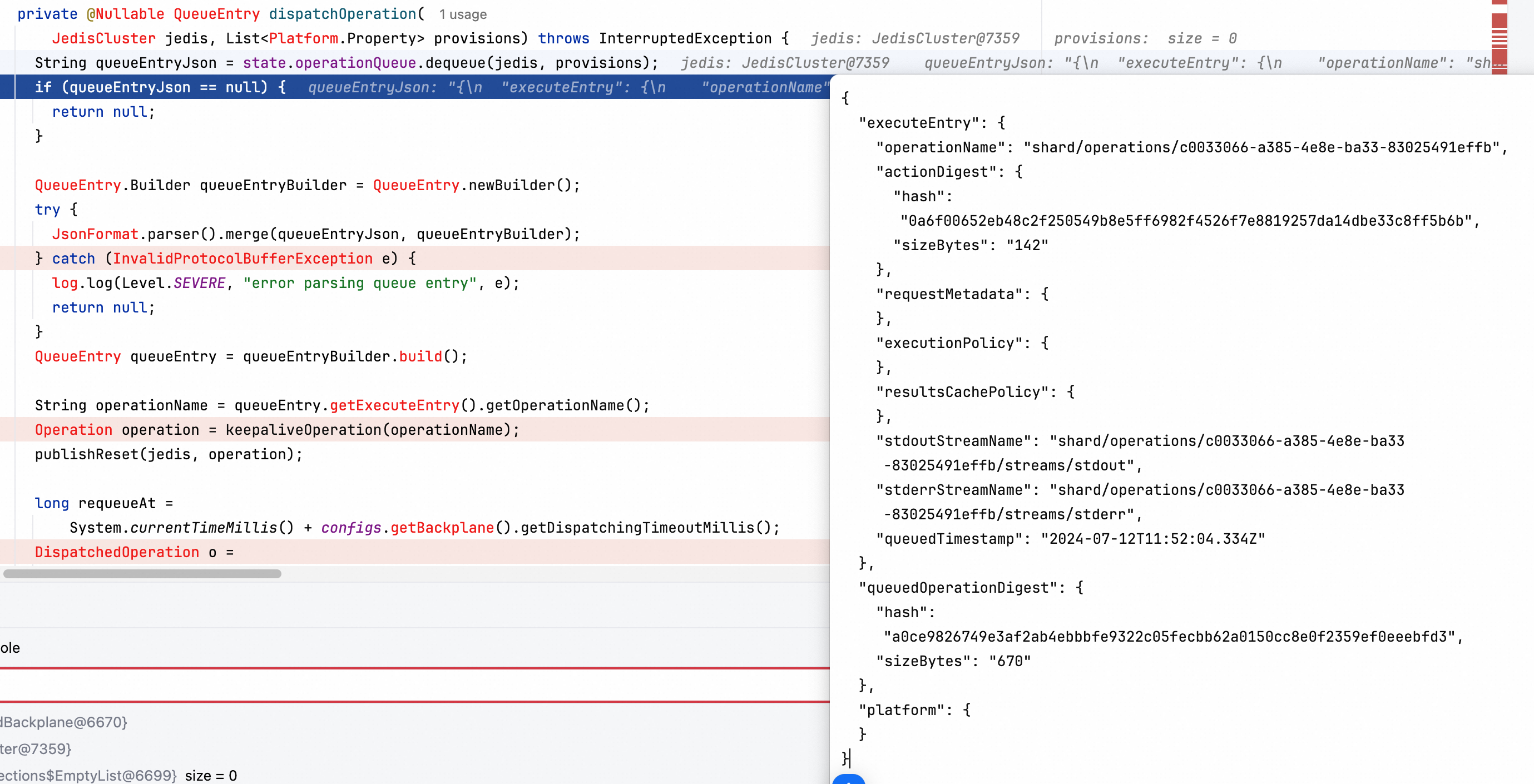The height and width of the screenshot is (784, 1534).
Task: Click the inline 'provisions: size = 0' debug hint
Action: tap(1145, 39)
